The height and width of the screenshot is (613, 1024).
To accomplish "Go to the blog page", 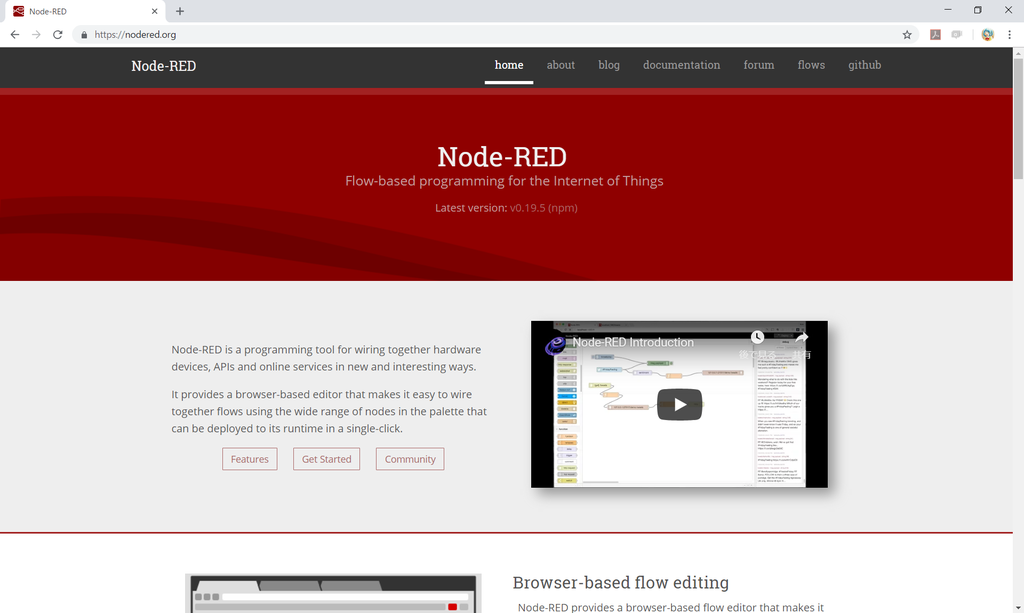I will 609,65.
